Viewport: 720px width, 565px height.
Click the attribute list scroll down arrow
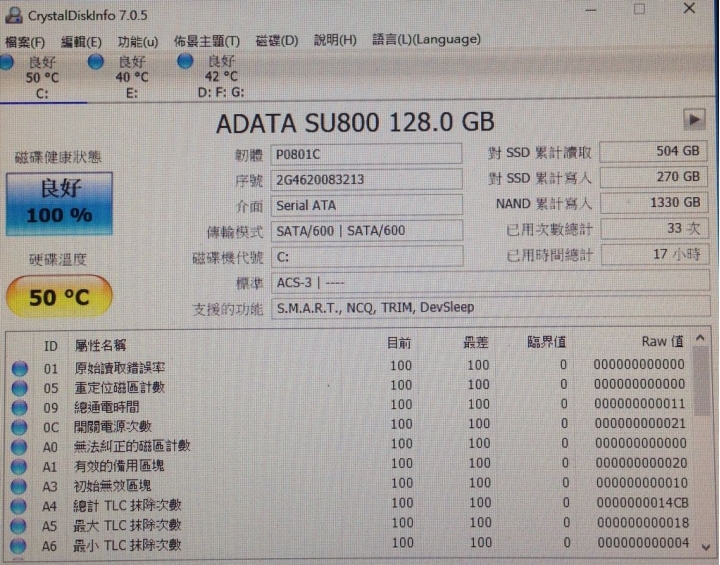click(706, 547)
